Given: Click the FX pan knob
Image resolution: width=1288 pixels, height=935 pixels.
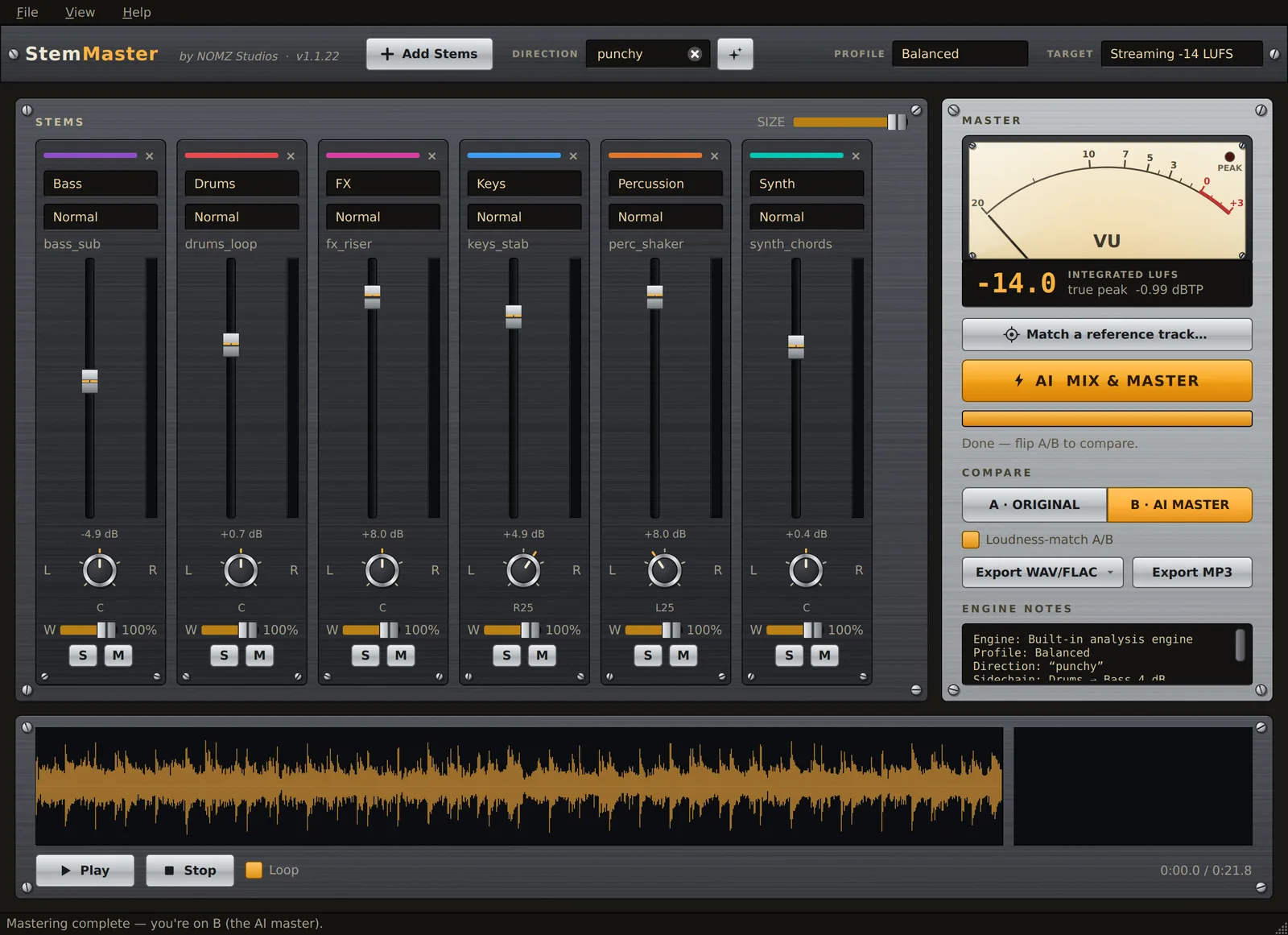Looking at the screenshot, I should (382, 570).
